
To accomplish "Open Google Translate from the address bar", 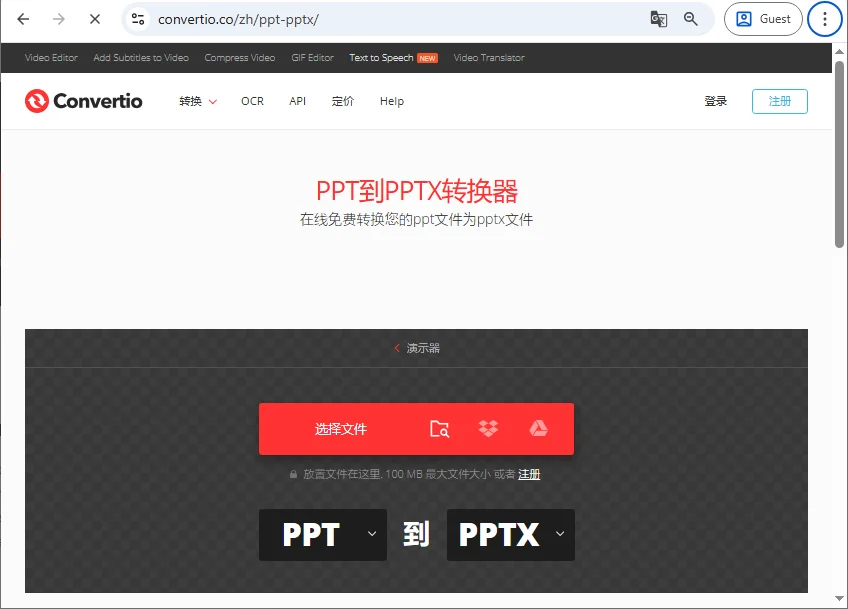I will point(658,19).
